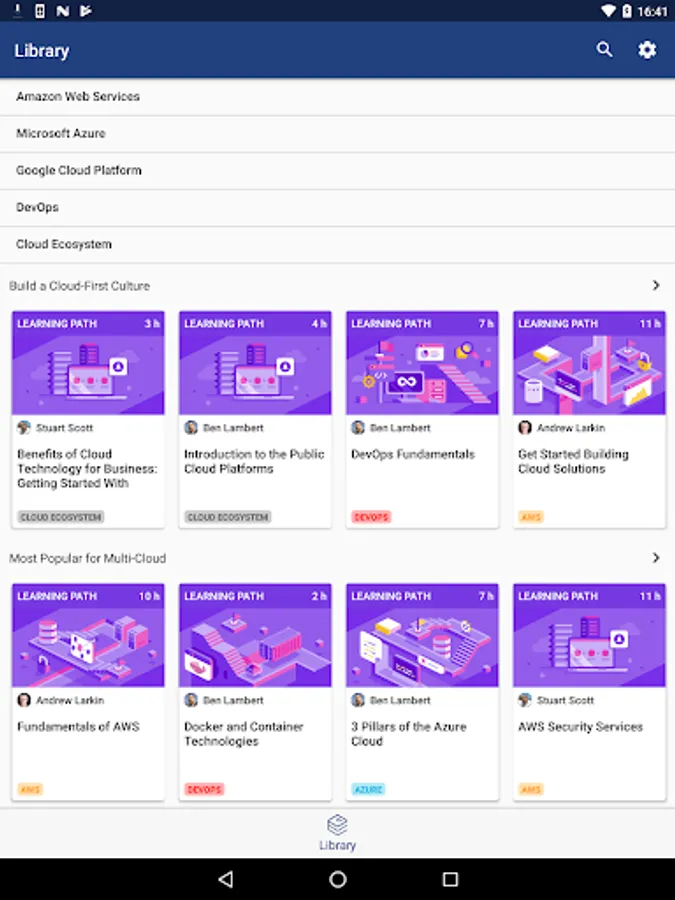Tap the Build a Cloud-First Culture heading
The height and width of the screenshot is (900, 675).
pos(79,286)
